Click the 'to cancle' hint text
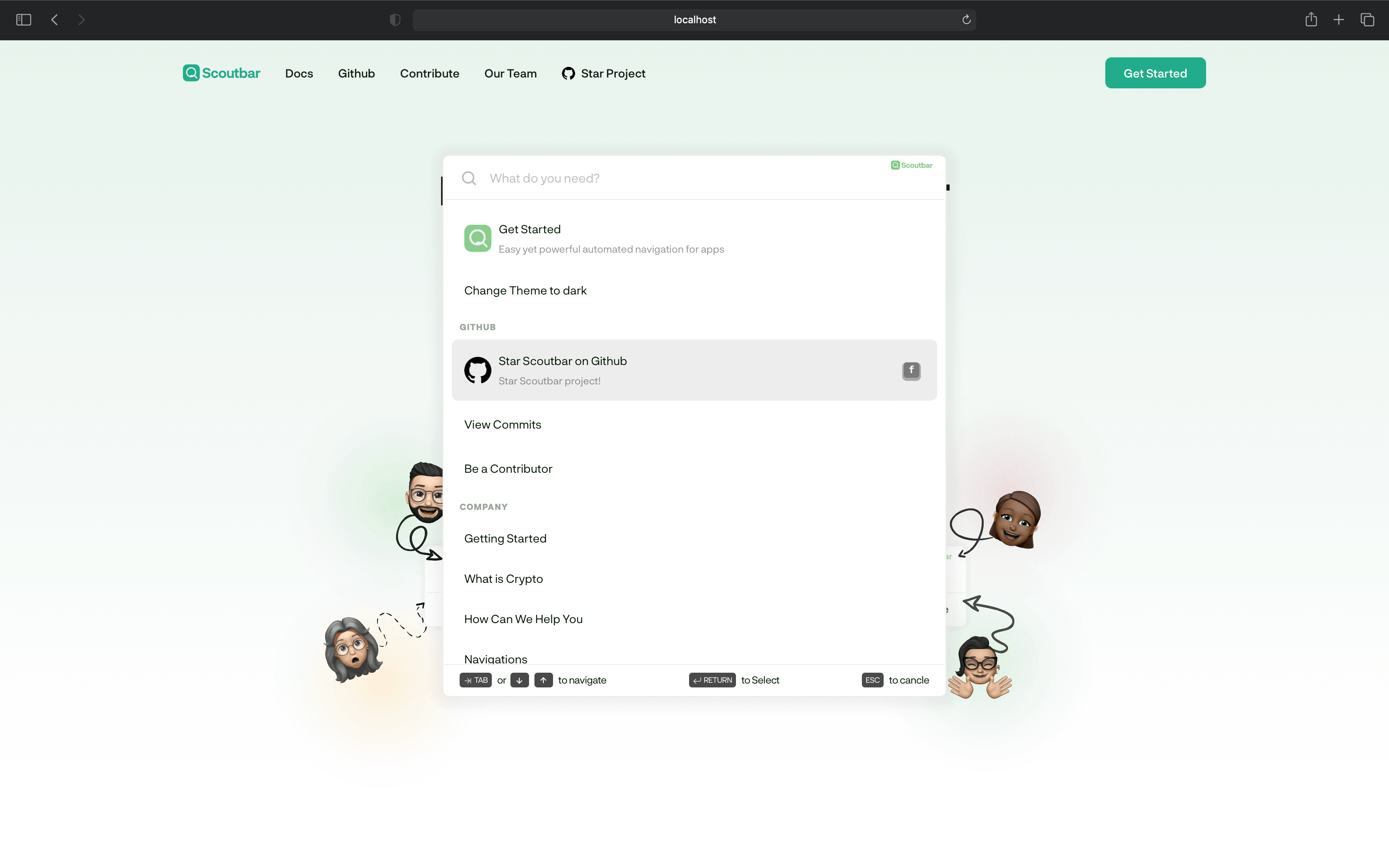The height and width of the screenshot is (868, 1389). click(908, 680)
